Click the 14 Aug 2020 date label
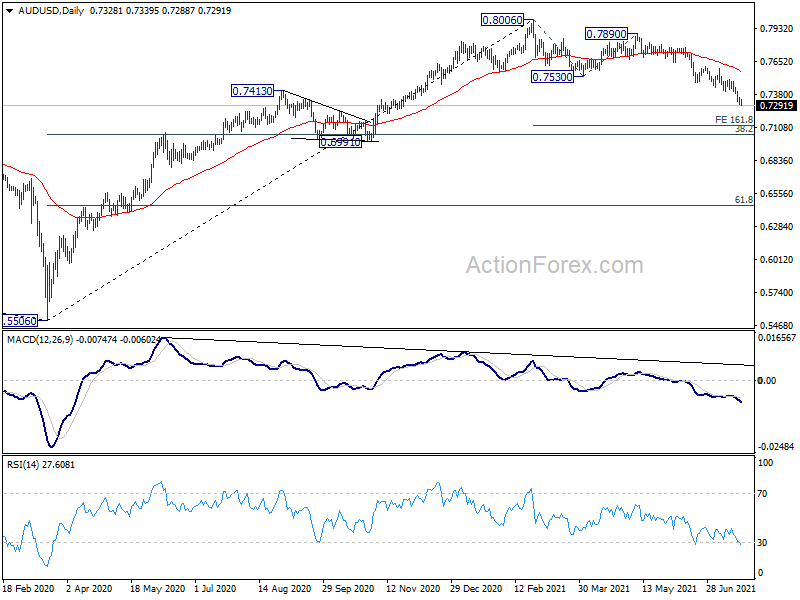The image size is (800, 600). pos(285,589)
